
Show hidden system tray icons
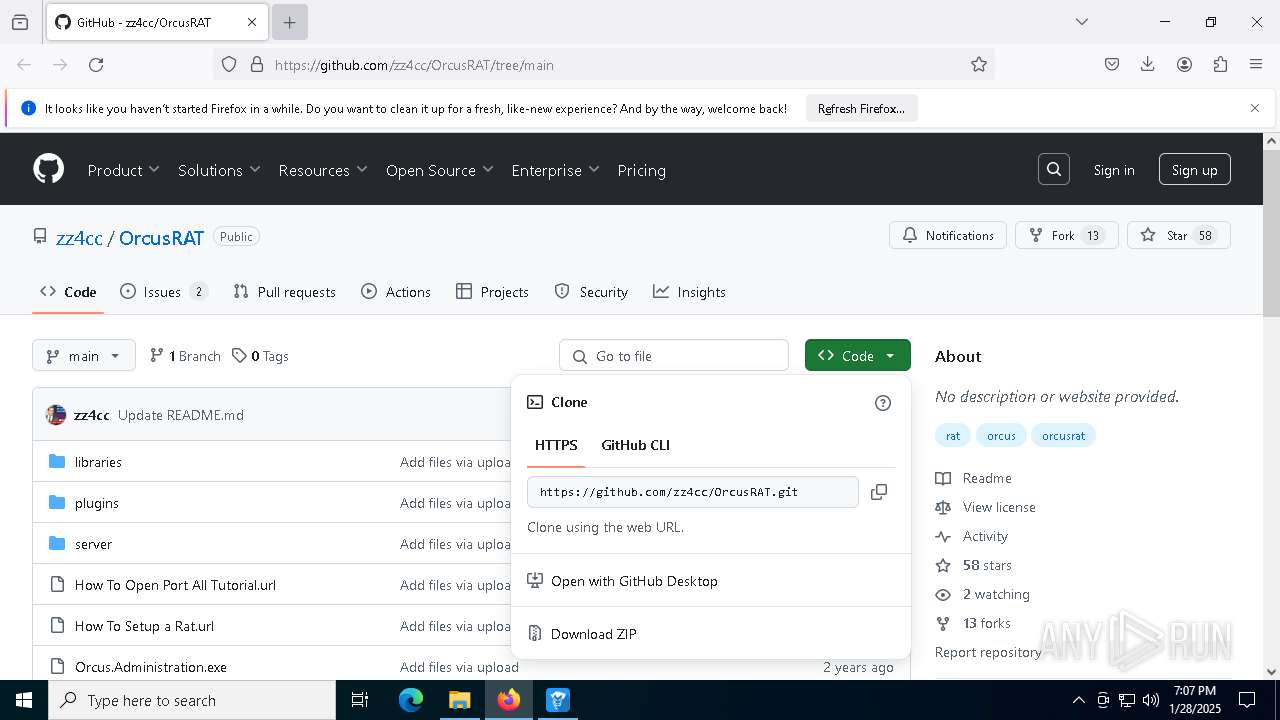pos(1078,700)
